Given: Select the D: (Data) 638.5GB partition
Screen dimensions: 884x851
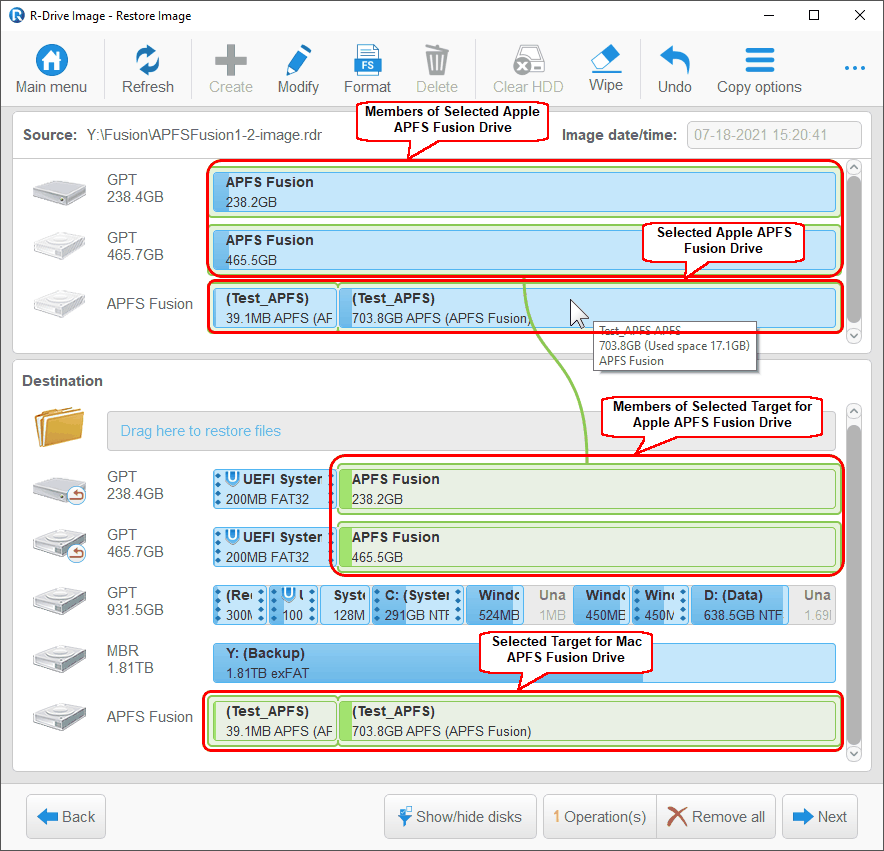Looking at the screenshot, I should 739,605.
